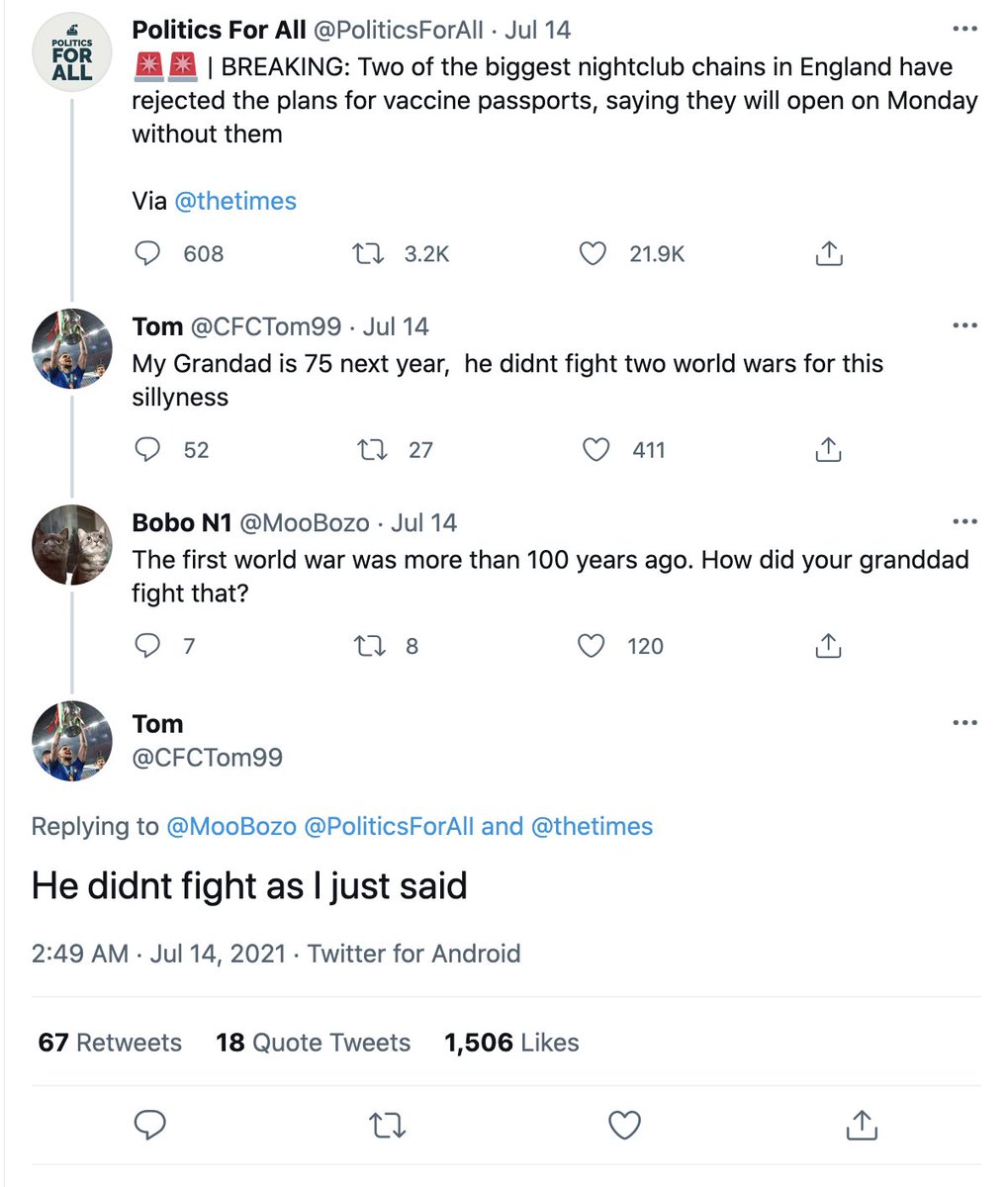1008x1187 pixels.
Task: View the 1,506 Likes list
Action: pos(511,1043)
